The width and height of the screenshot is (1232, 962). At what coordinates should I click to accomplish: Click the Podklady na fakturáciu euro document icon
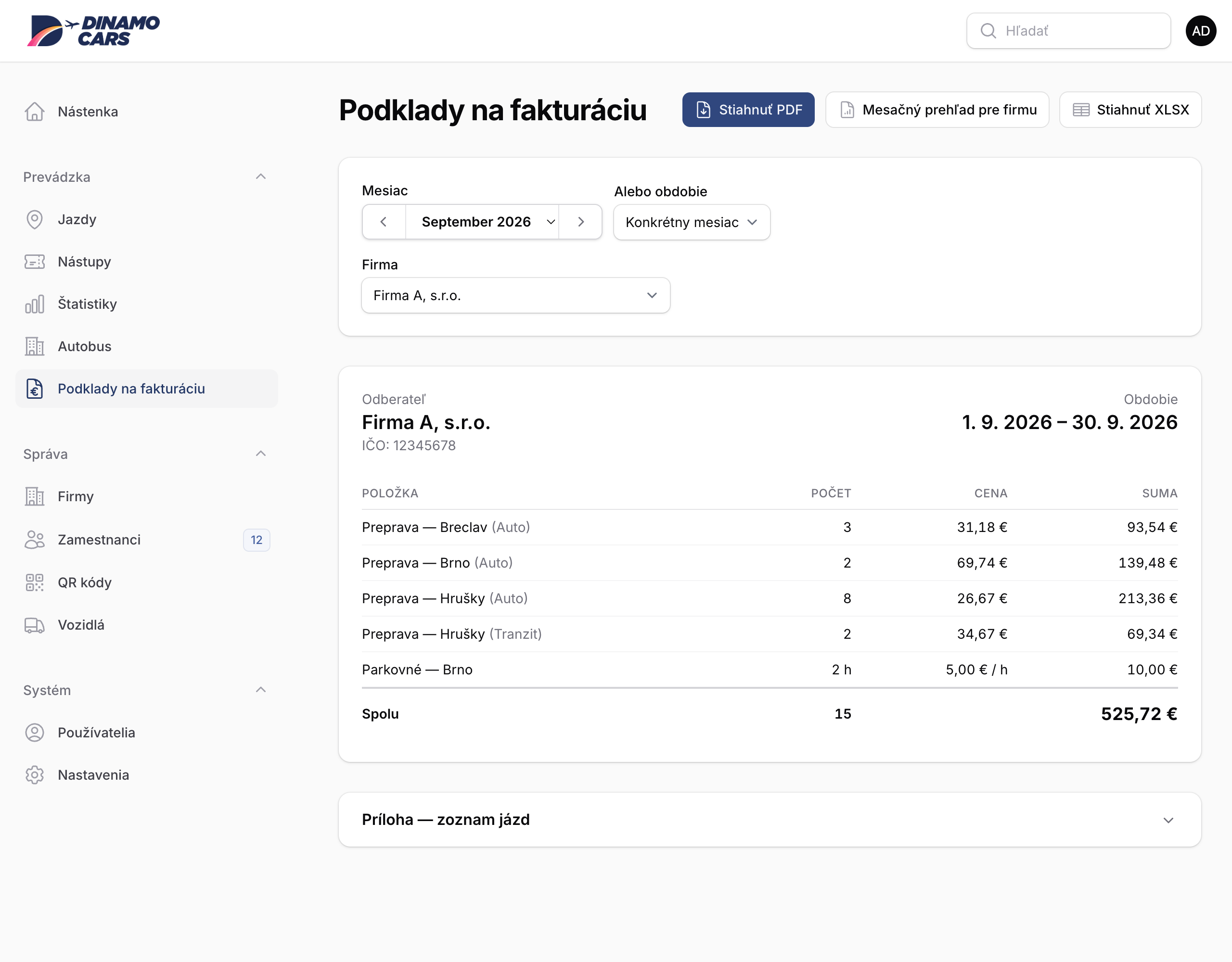coord(35,389)
